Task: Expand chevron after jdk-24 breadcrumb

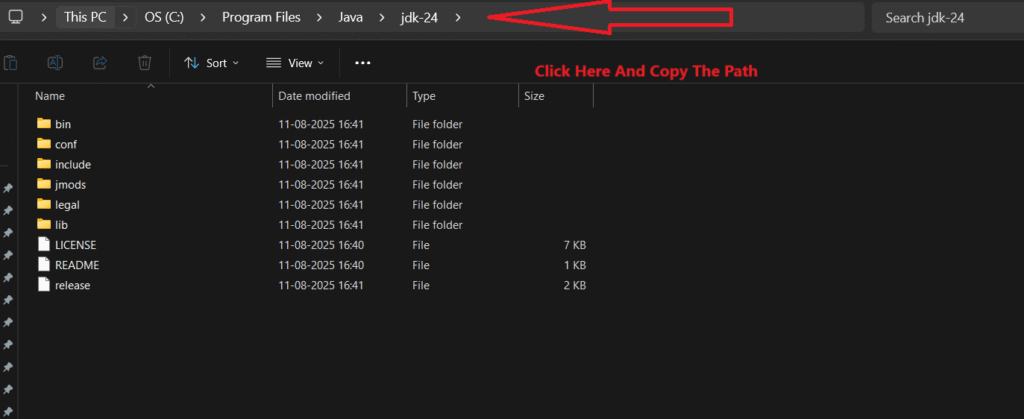Action: coord(458,18)
